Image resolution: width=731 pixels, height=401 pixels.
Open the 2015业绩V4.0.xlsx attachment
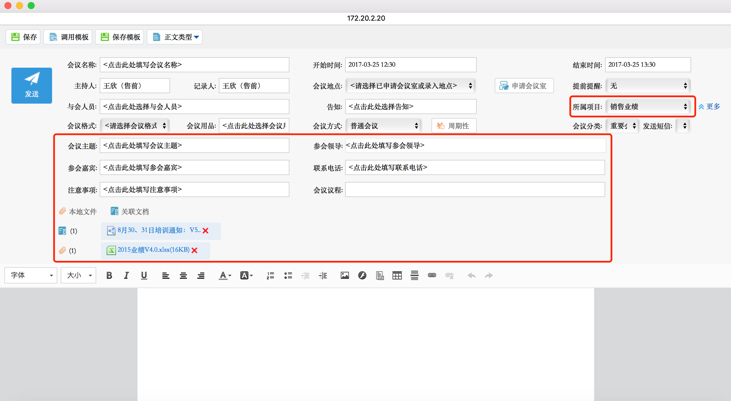(153, 250)
